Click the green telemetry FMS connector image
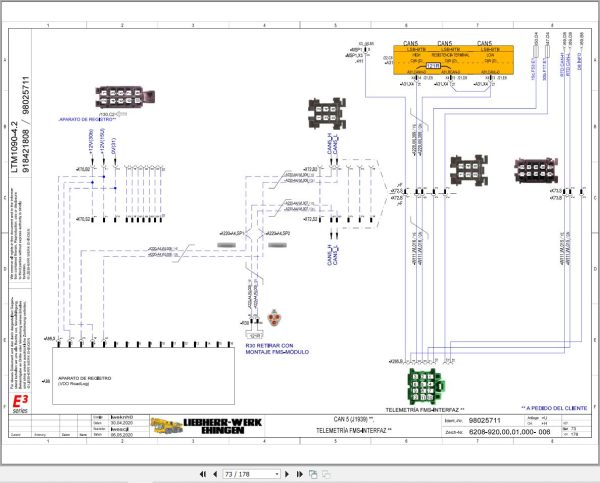This screenshot has width=600, height=483. click(426, 387)
